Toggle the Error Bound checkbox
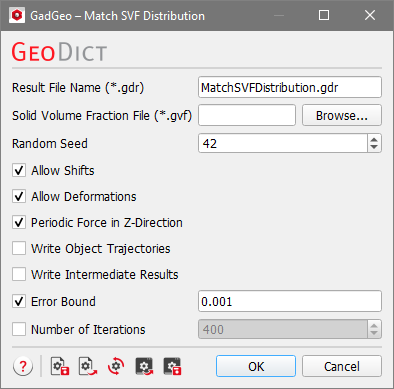The height and width of the screenshot is (389, 394). [x=19, y=301]
